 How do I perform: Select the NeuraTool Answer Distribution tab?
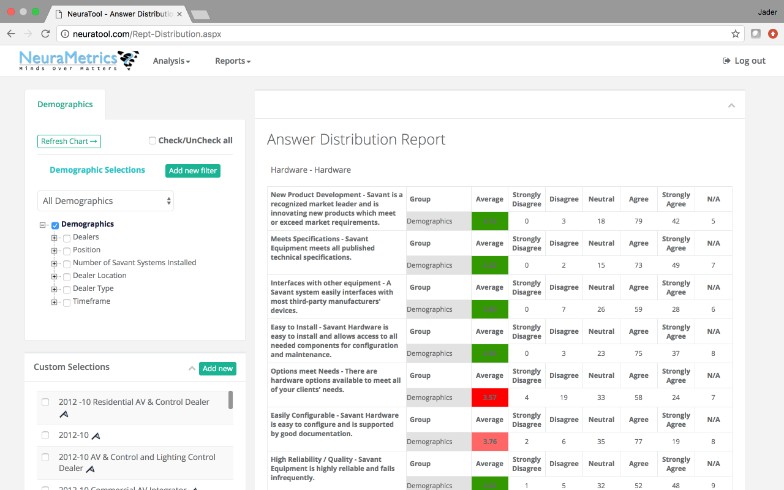click(118, 14)
